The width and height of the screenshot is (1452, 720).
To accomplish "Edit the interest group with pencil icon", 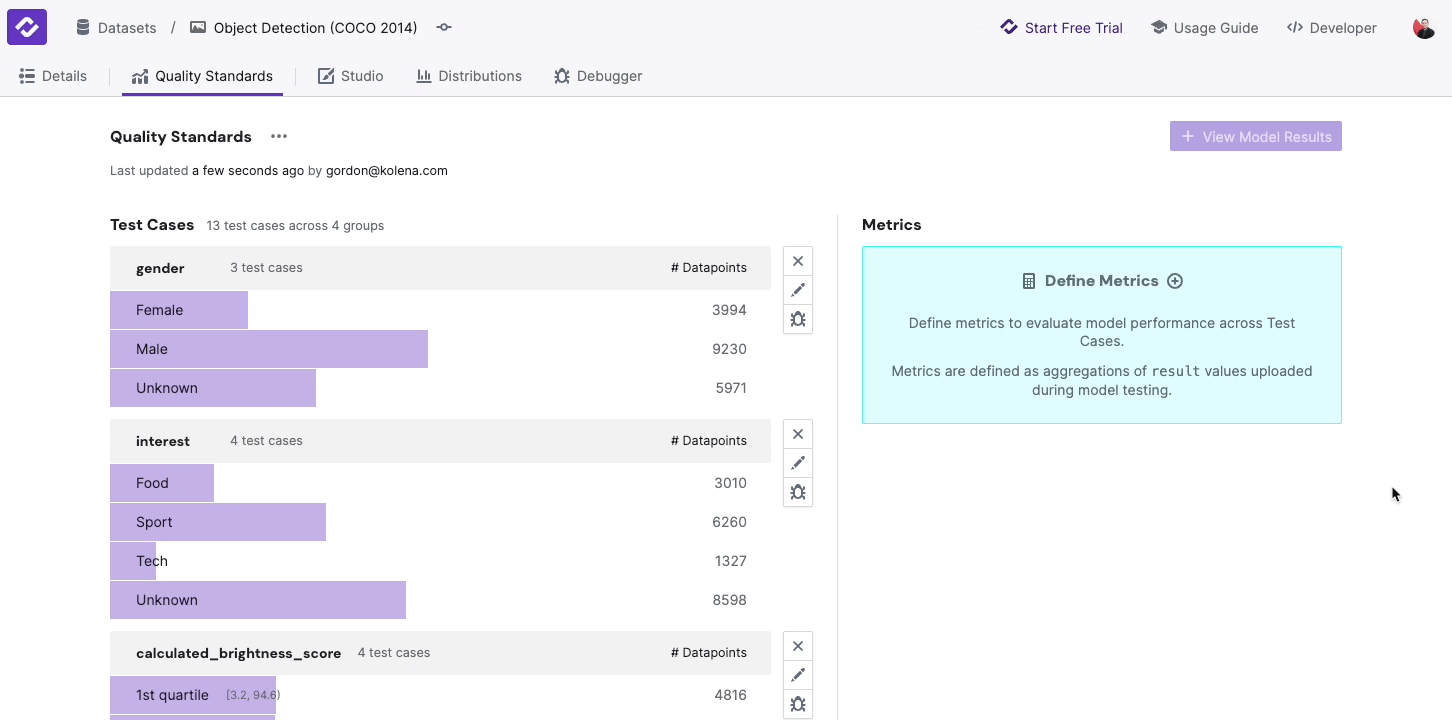I will tap(797, 463).
